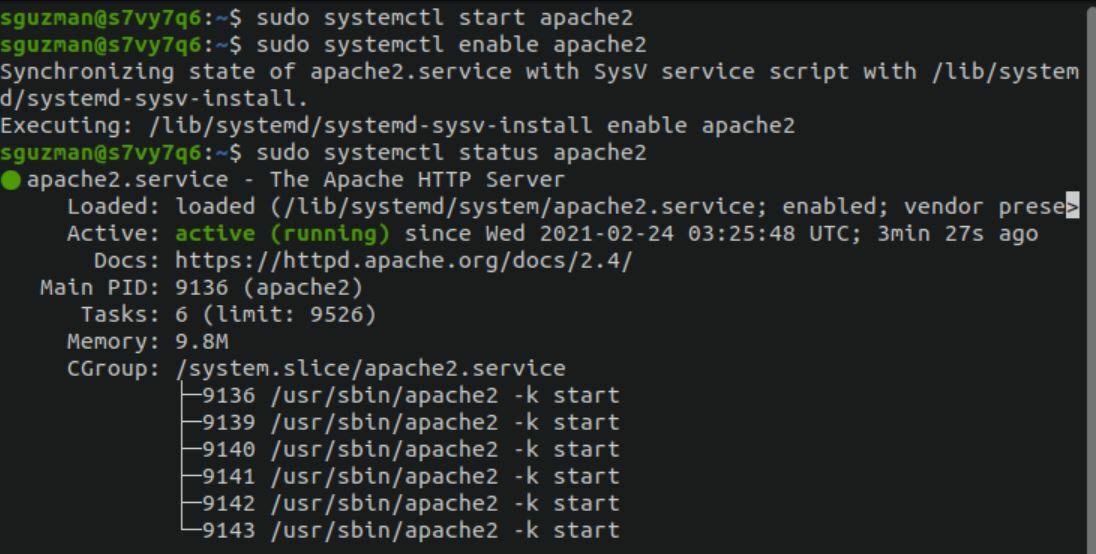Select process 9136 in the CGroup tree

(x=228, y=396)
